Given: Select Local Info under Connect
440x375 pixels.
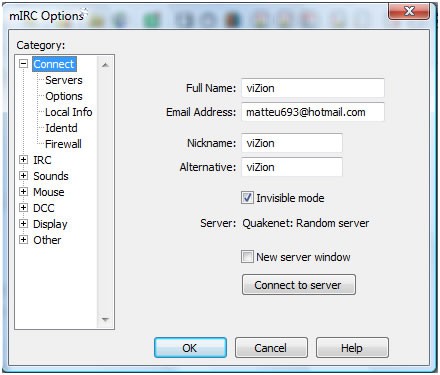Looking at the screenshot, I should click(69, 112).
